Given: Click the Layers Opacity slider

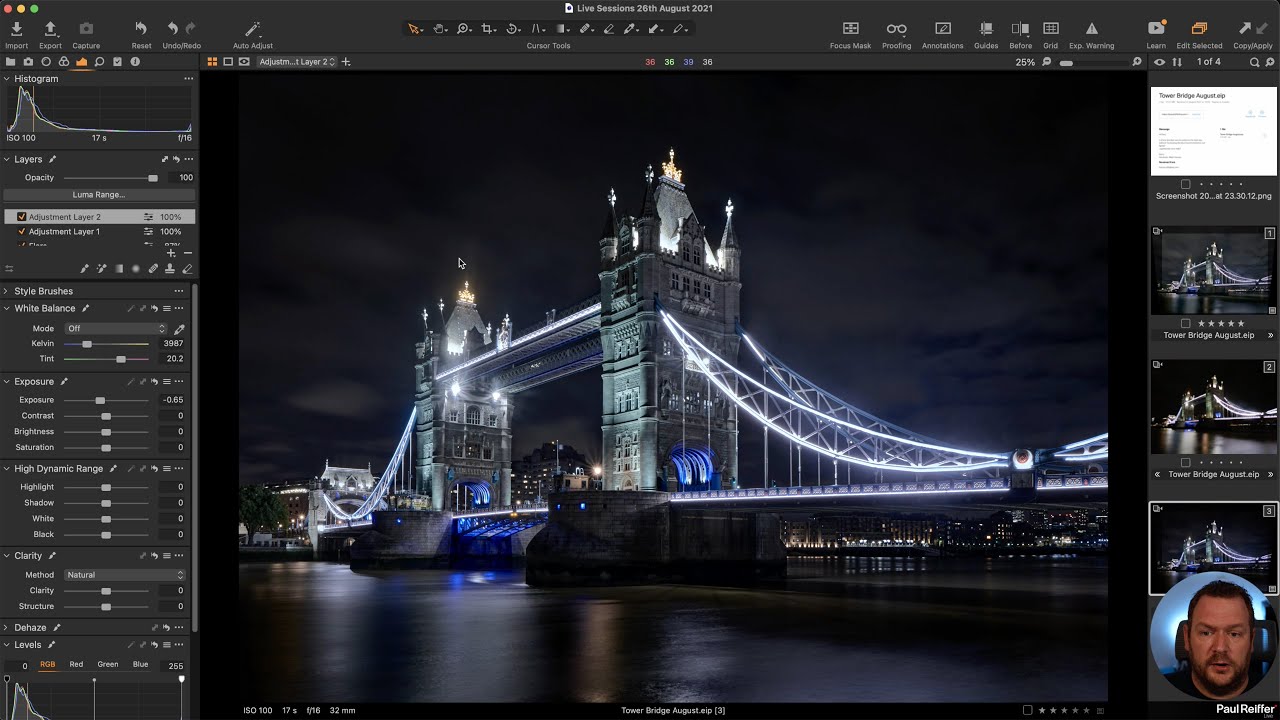Looking at the screenshot, I should (x=111, y=178).
